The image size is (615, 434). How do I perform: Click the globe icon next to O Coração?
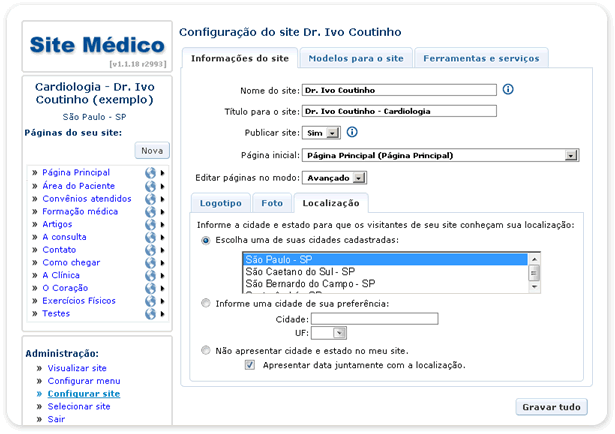[x=151, y=288]
